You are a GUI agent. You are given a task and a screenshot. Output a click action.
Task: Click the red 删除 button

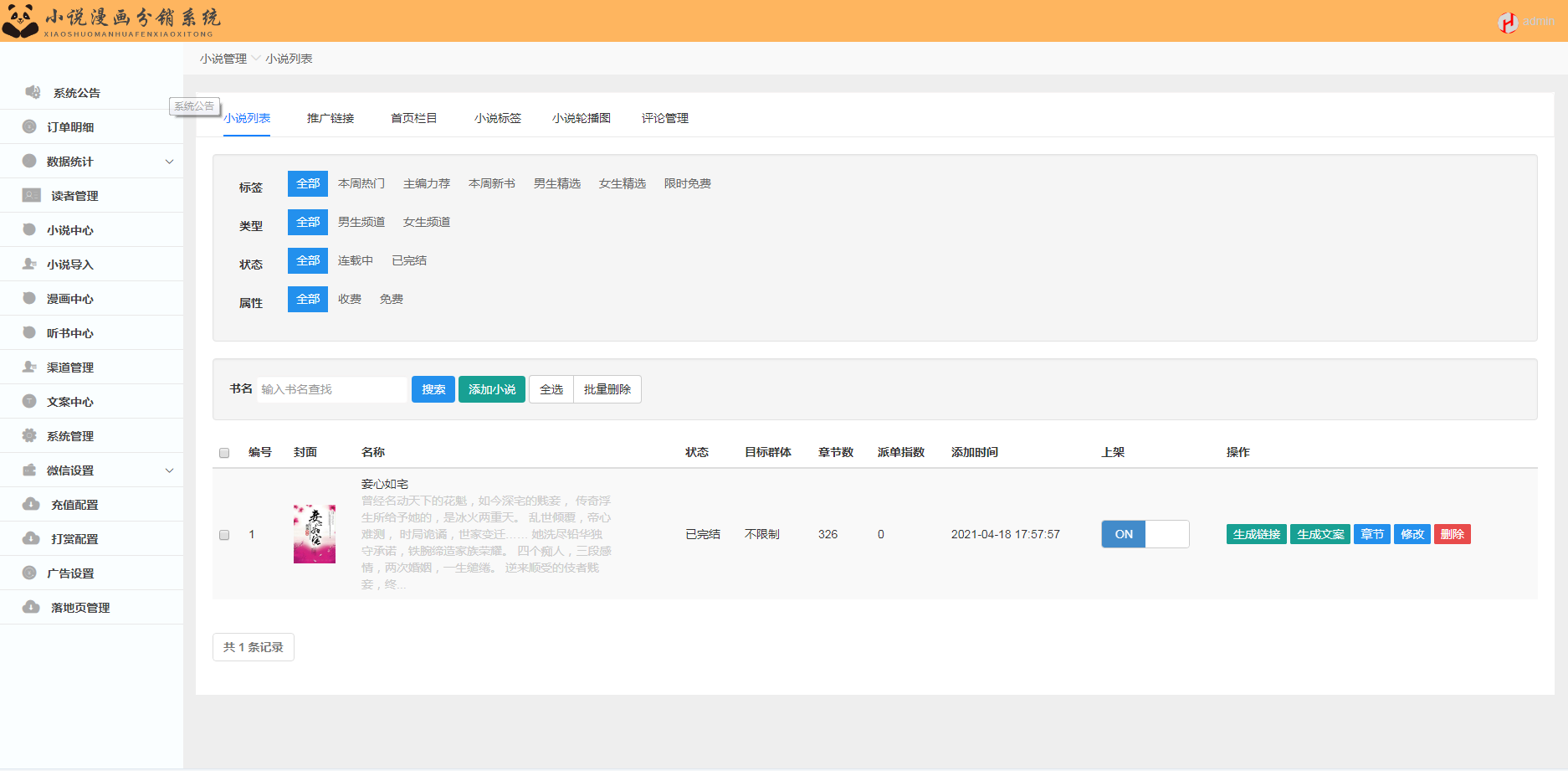pos(1452,534)
